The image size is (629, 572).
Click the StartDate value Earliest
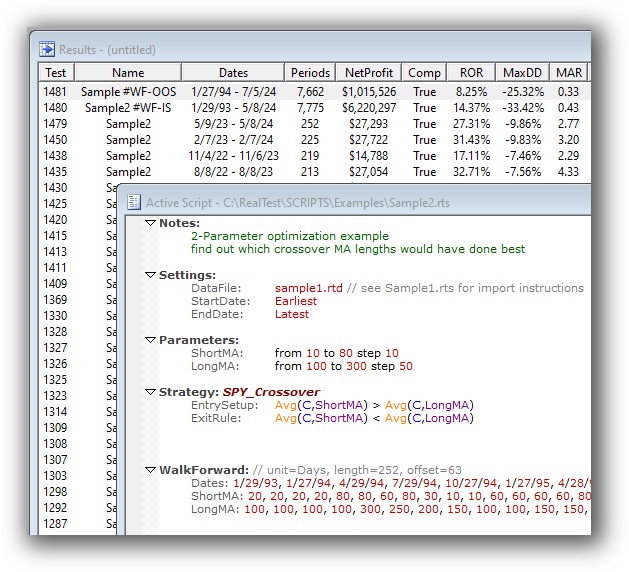(x=295, y=301)
